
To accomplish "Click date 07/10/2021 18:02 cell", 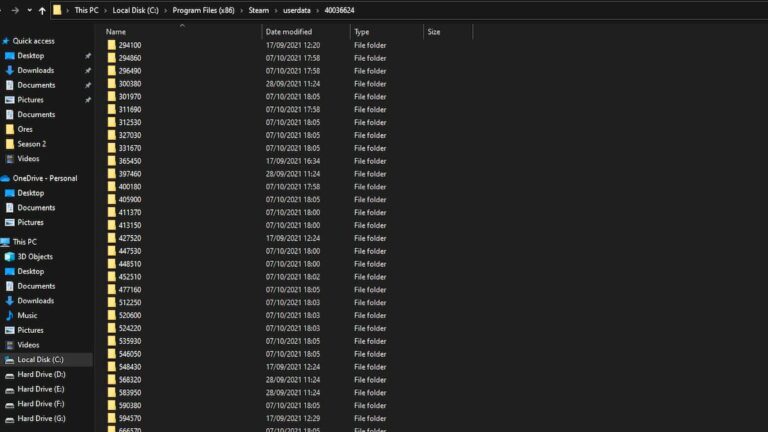I will coord(293,277).
